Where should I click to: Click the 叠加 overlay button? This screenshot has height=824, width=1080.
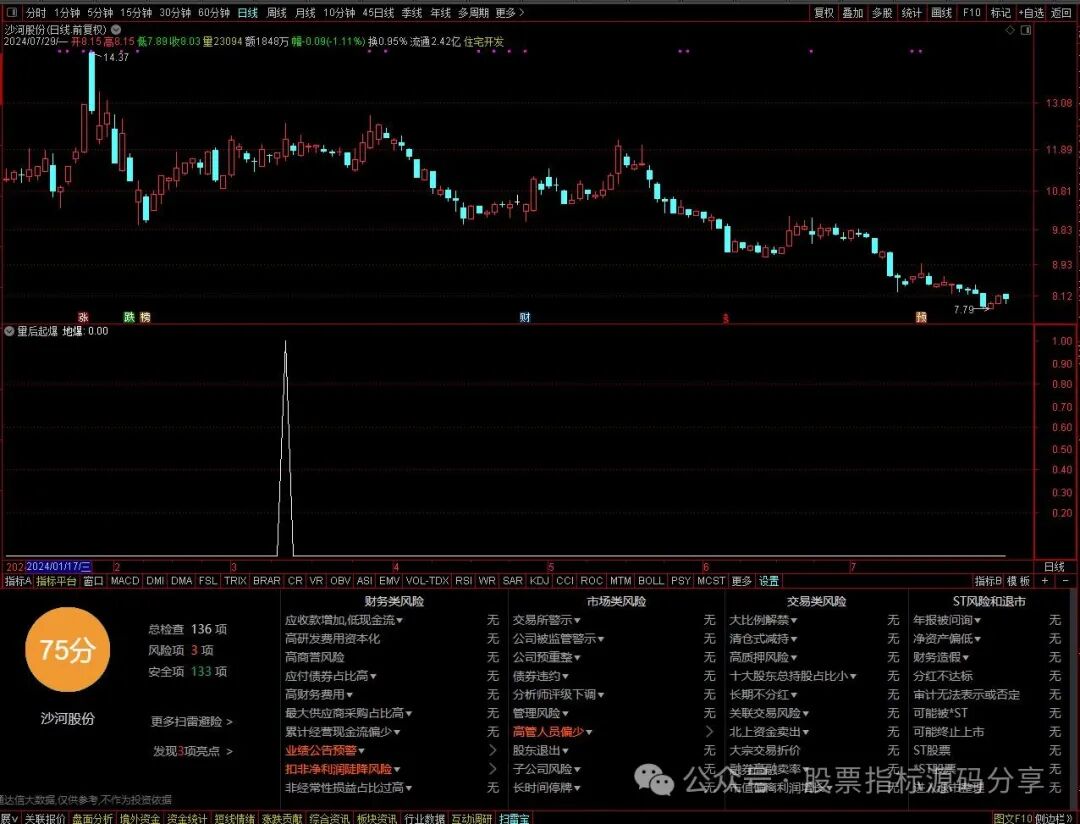point(853,13)
